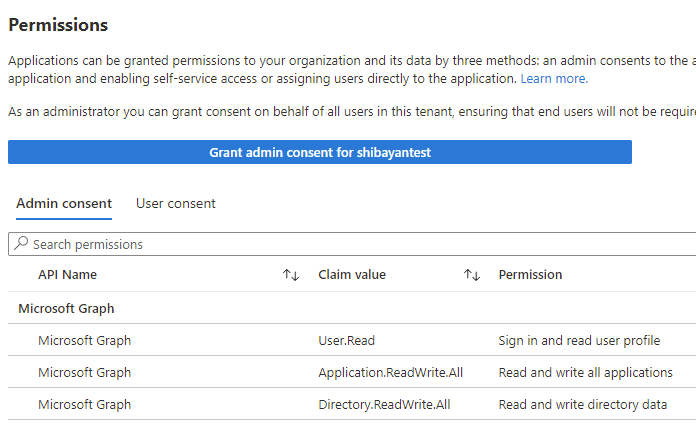The image size is (696, 433).
Task: Switch to the User consent tab
Action: tap(176, 204)
